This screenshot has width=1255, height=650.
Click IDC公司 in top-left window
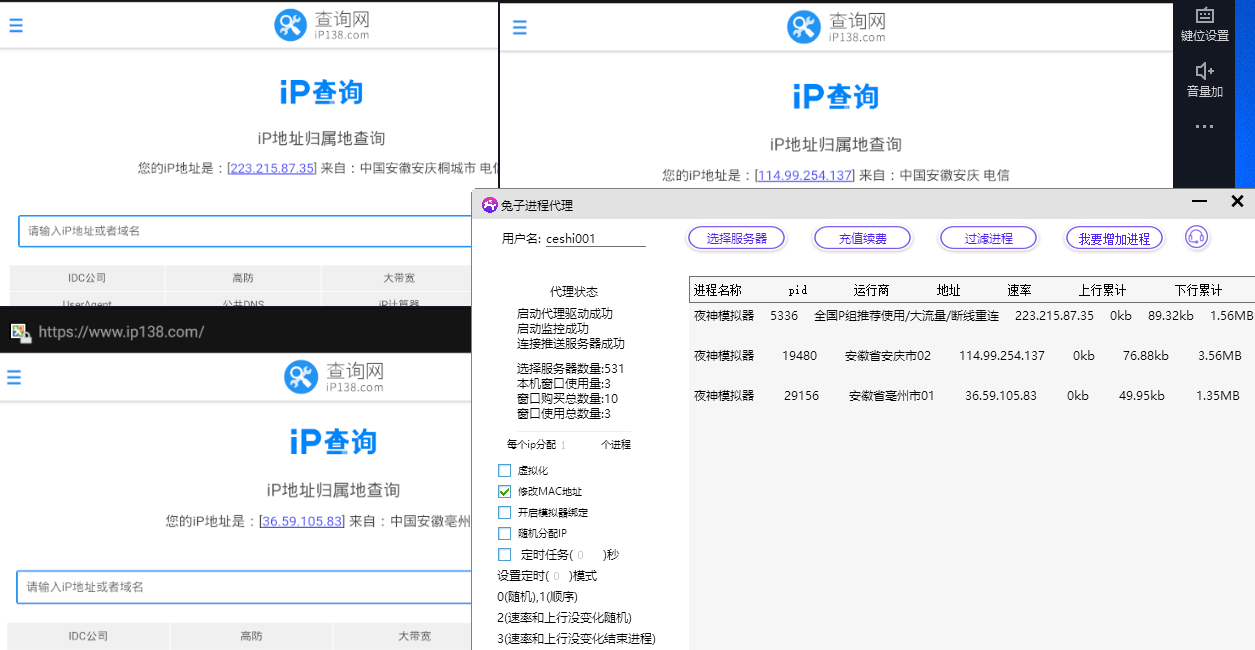pos(87,278)
